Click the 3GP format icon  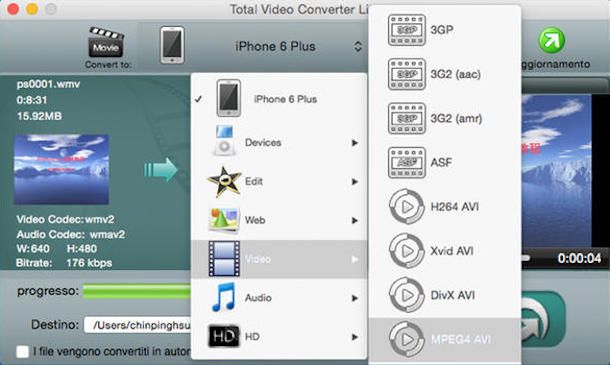(407, 30)
